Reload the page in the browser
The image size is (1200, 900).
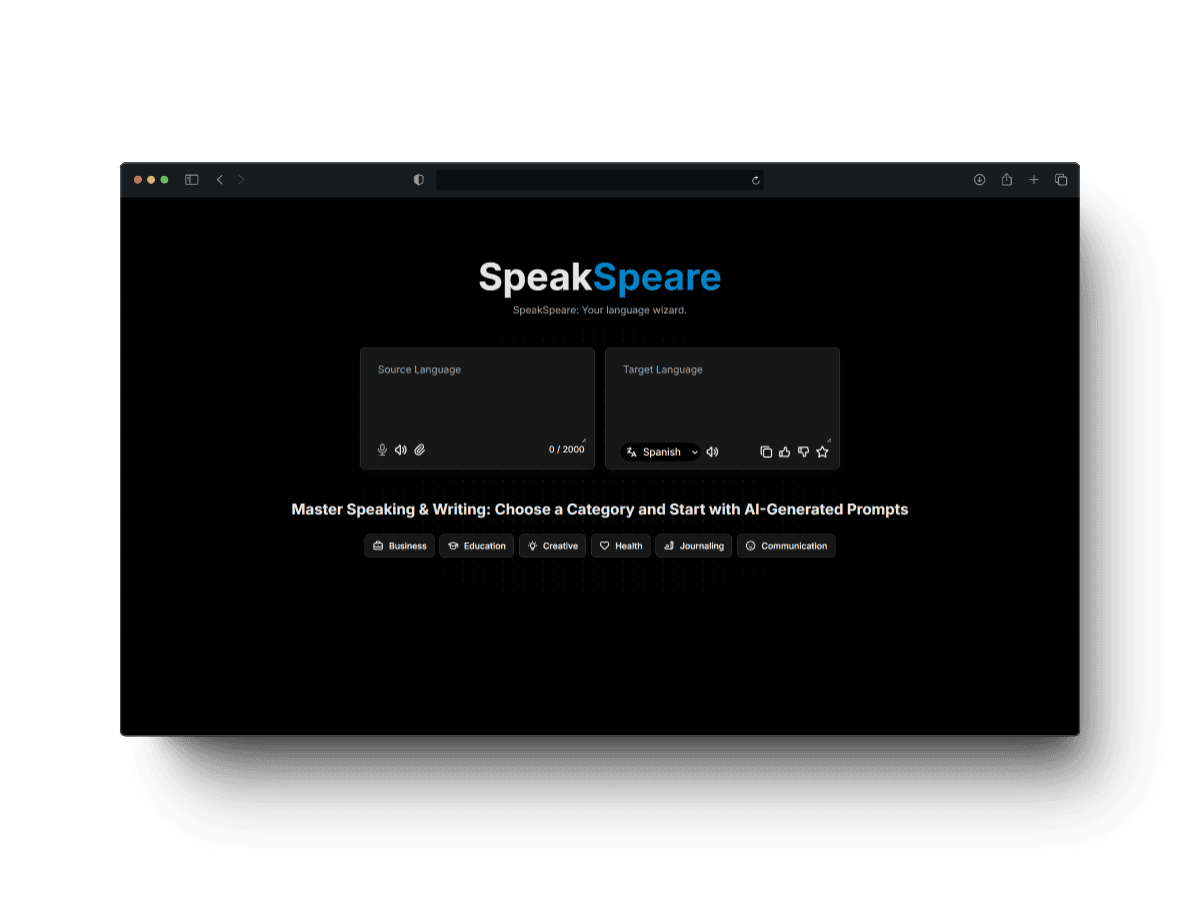(x=756, y=180)
